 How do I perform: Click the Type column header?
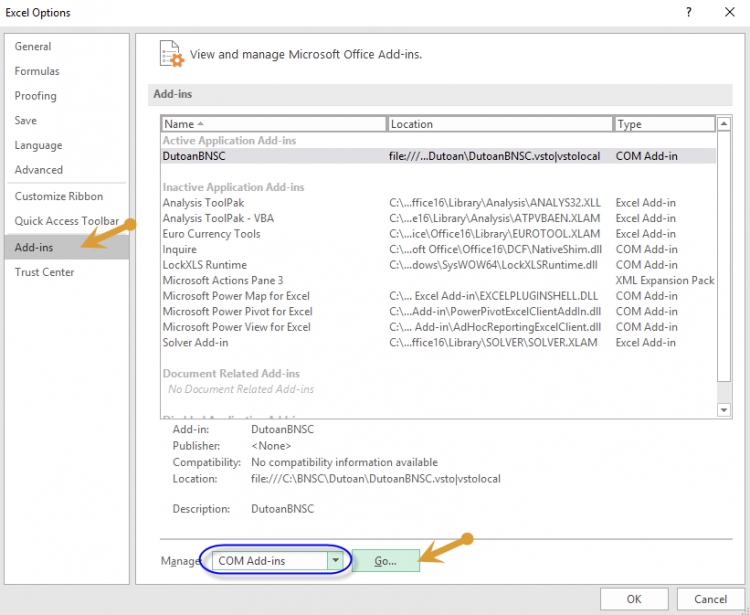(663, 124)
